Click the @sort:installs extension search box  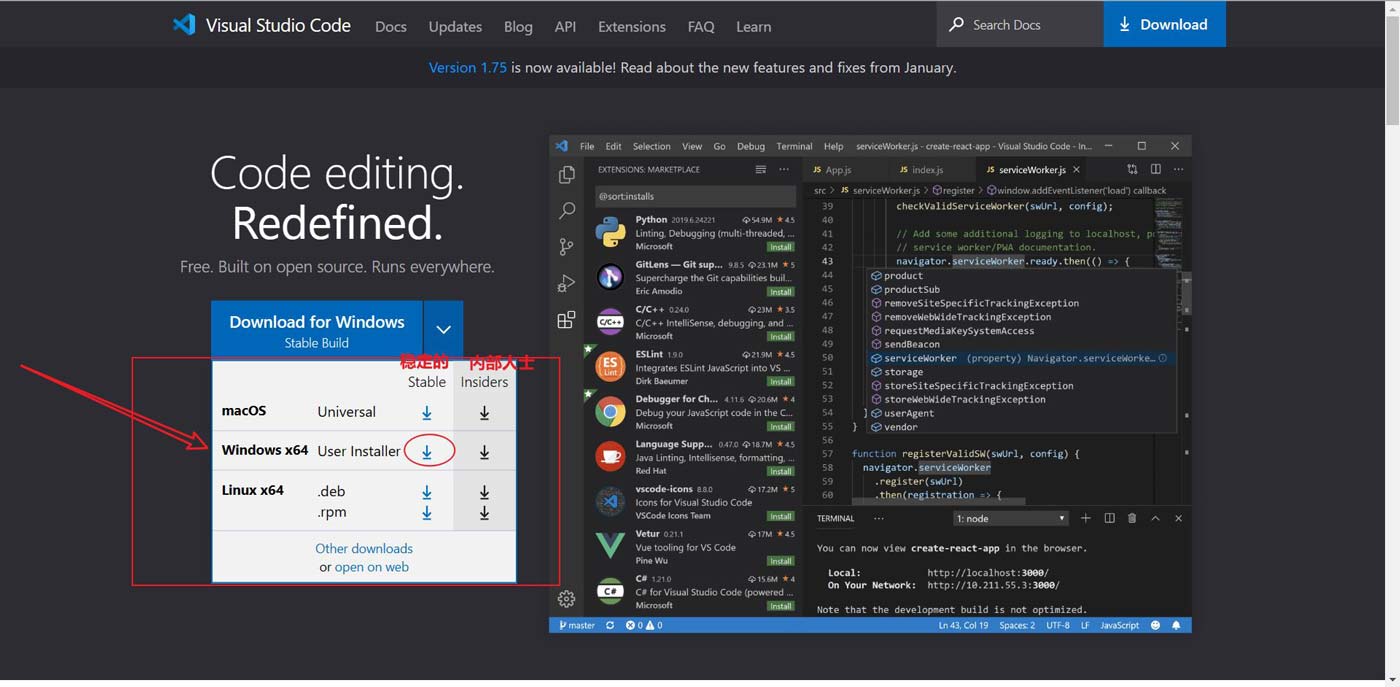point(696,196)
